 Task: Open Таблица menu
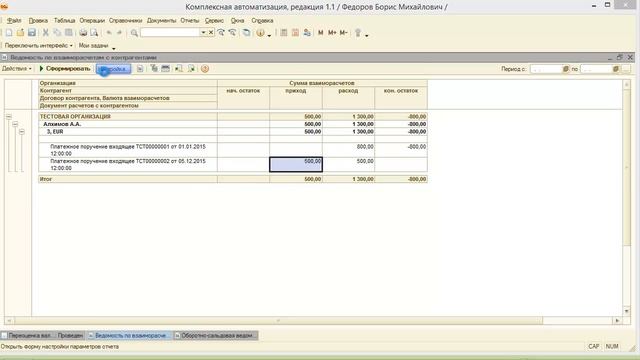[64, 20]
